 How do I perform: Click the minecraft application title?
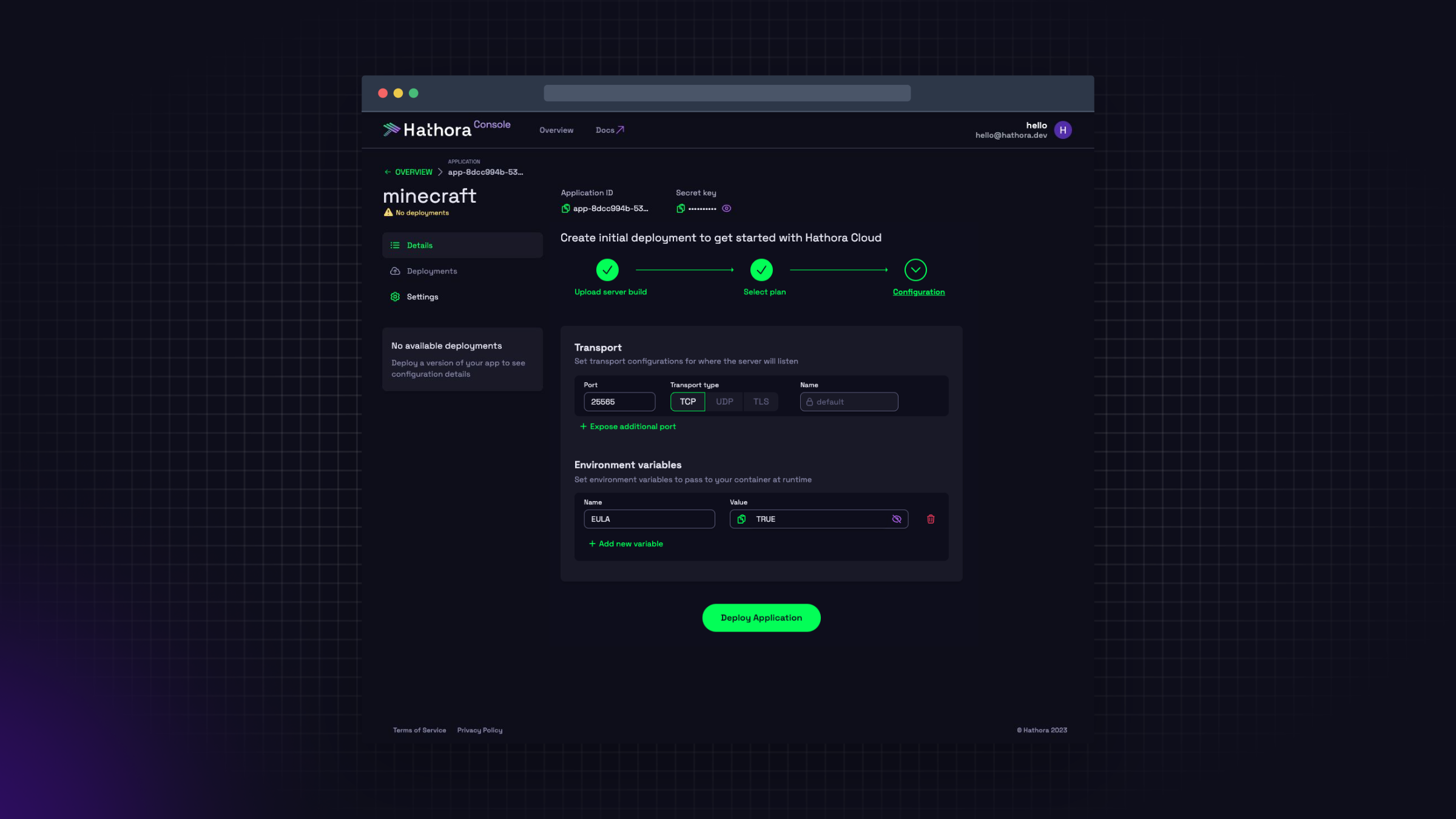[430, 196]
